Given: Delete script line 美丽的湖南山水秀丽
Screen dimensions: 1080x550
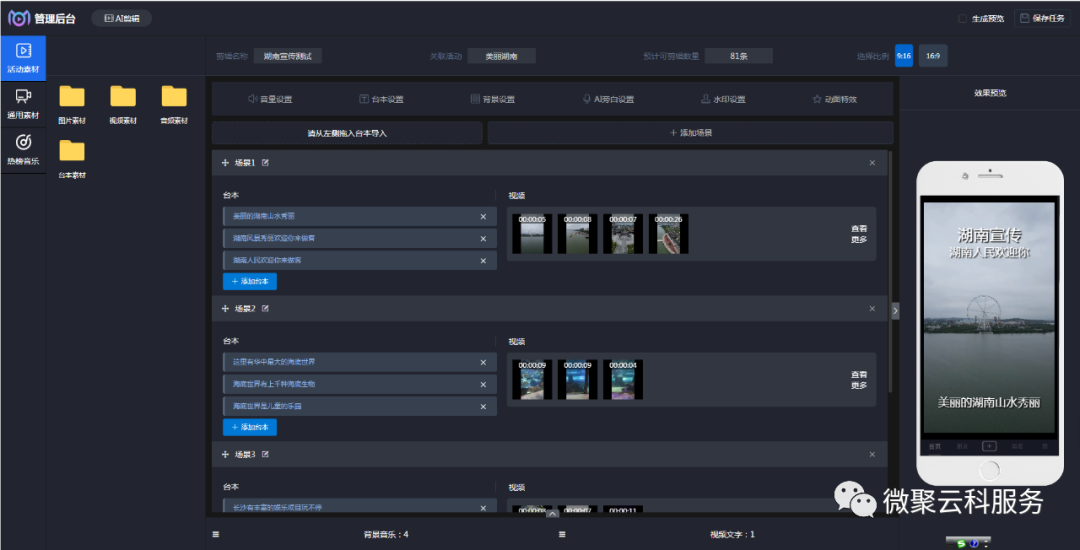Looking at the screenshot, I should 483,217.
